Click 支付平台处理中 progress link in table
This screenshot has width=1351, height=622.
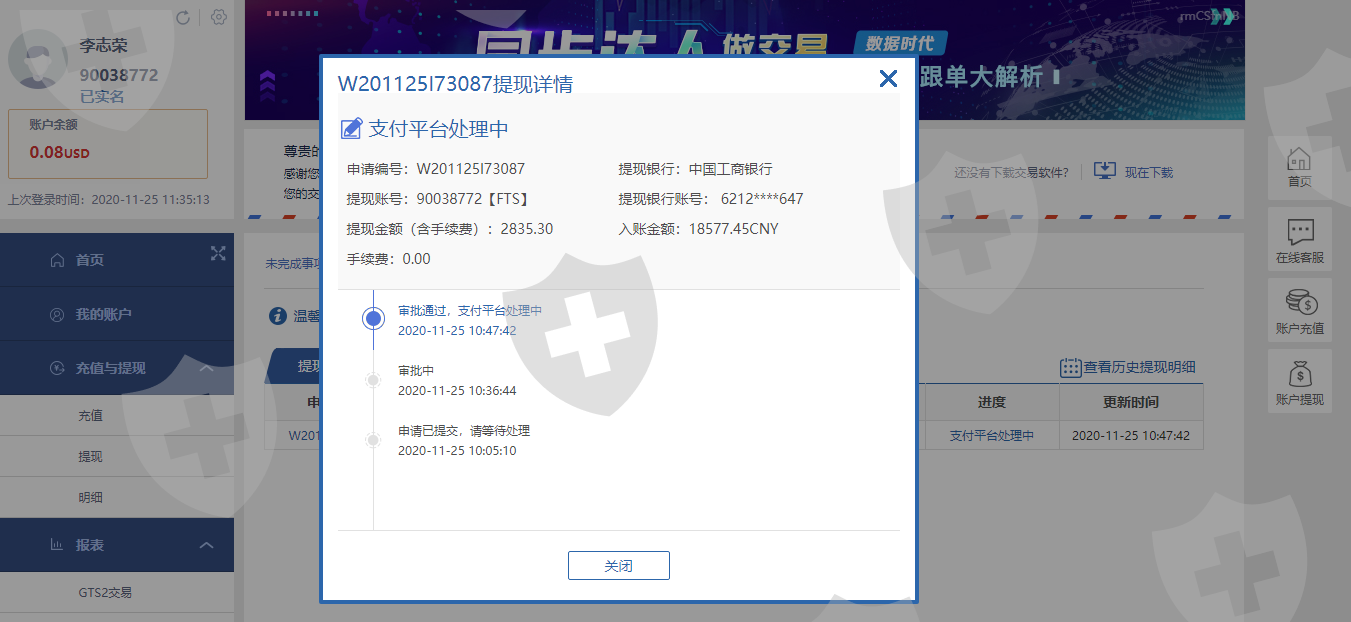(x=992, y=436)
